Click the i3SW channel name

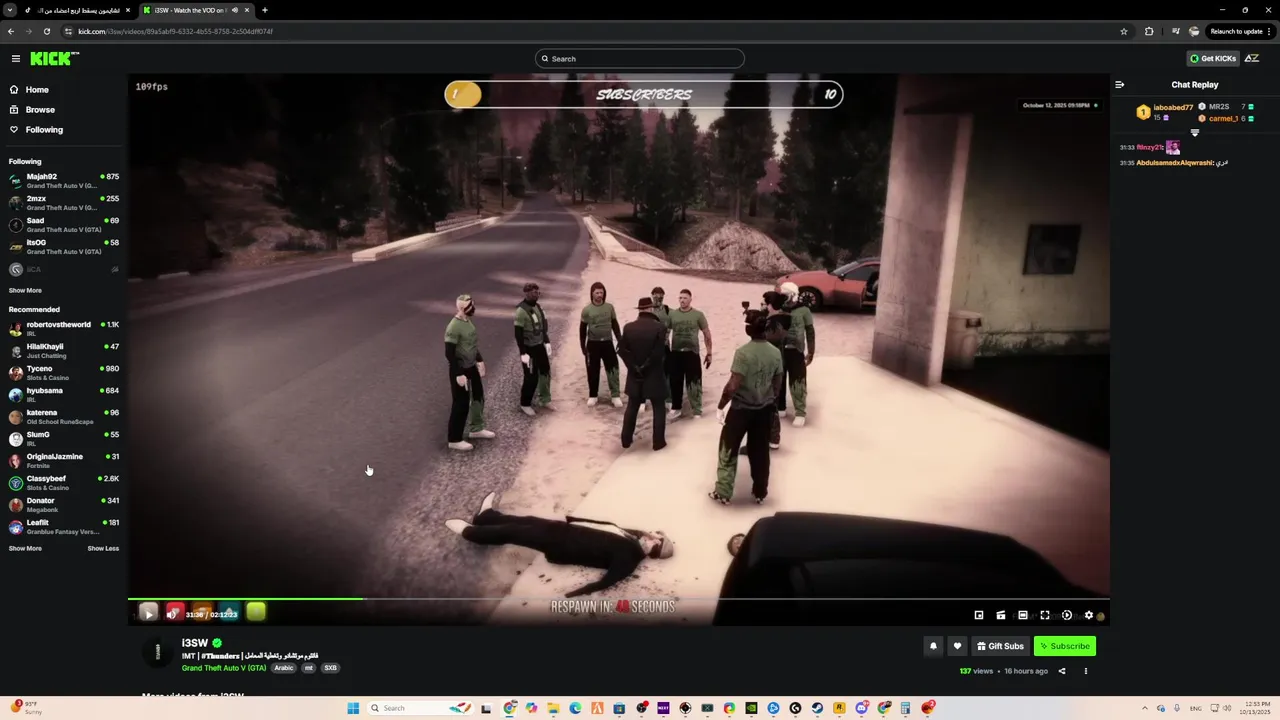point(195,643)
